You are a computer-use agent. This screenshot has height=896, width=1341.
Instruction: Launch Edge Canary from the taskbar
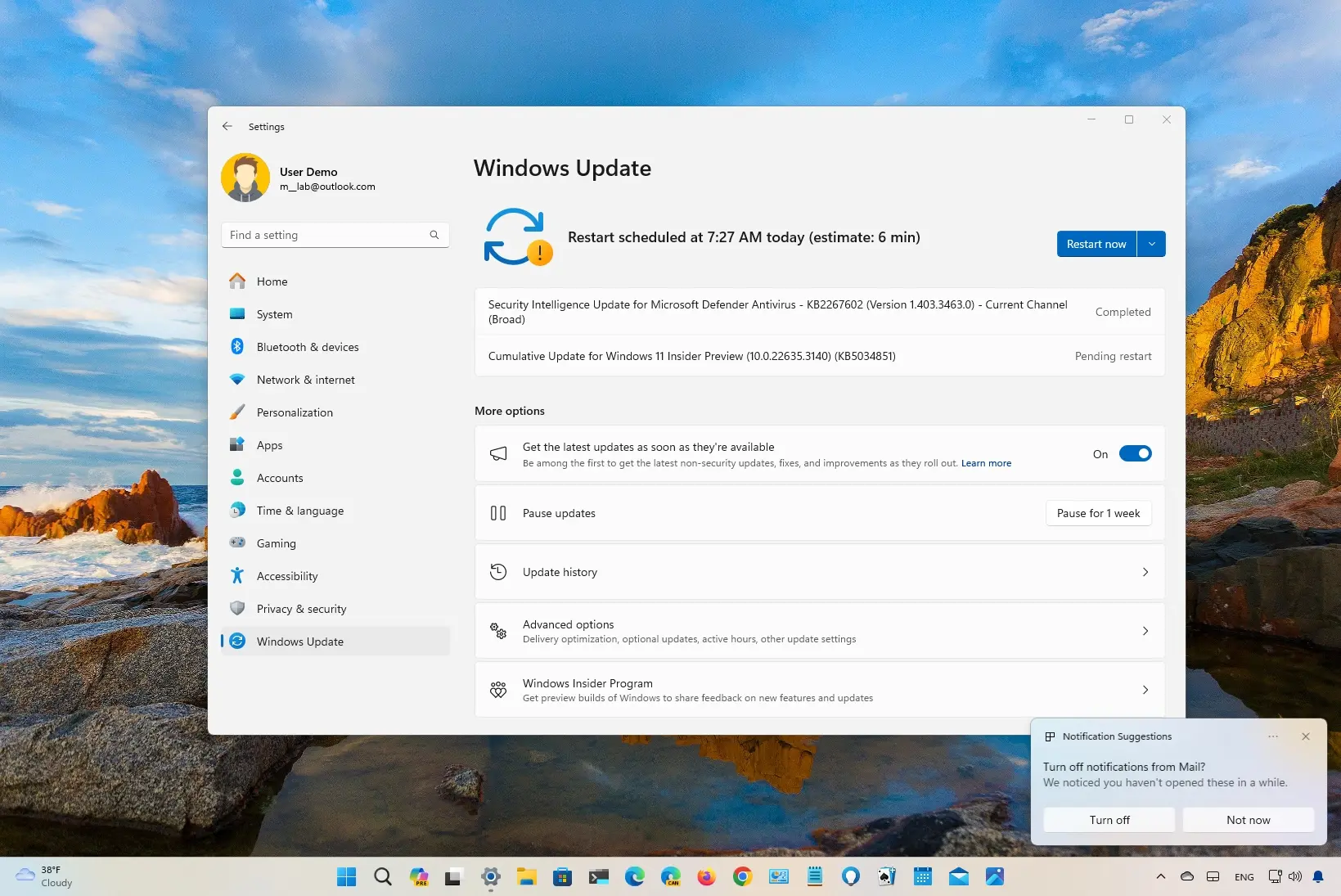coord(671,876)
